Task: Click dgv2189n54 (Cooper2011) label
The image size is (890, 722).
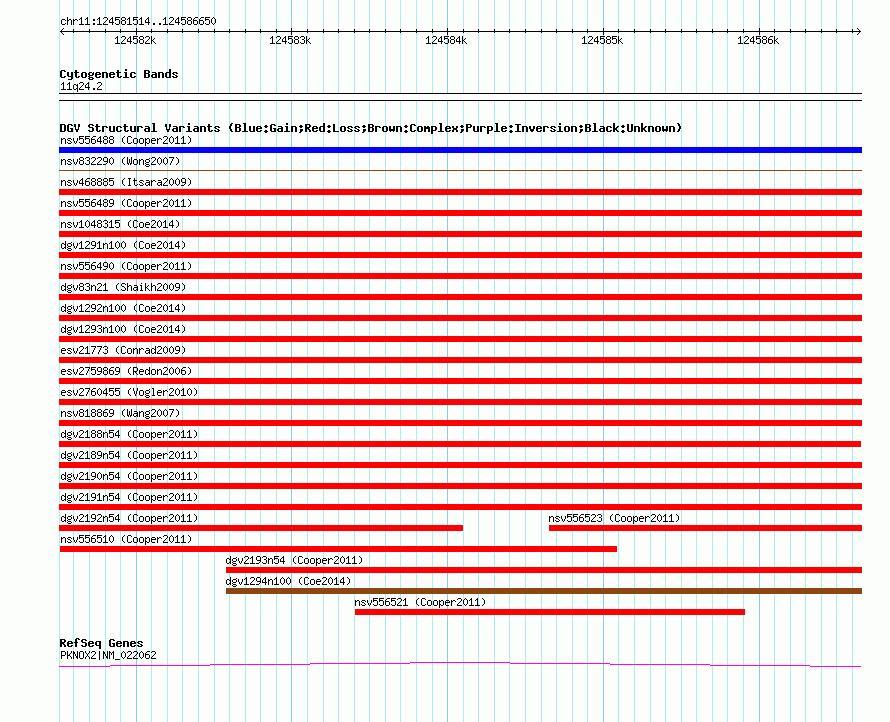Action: tap(129, 455)
